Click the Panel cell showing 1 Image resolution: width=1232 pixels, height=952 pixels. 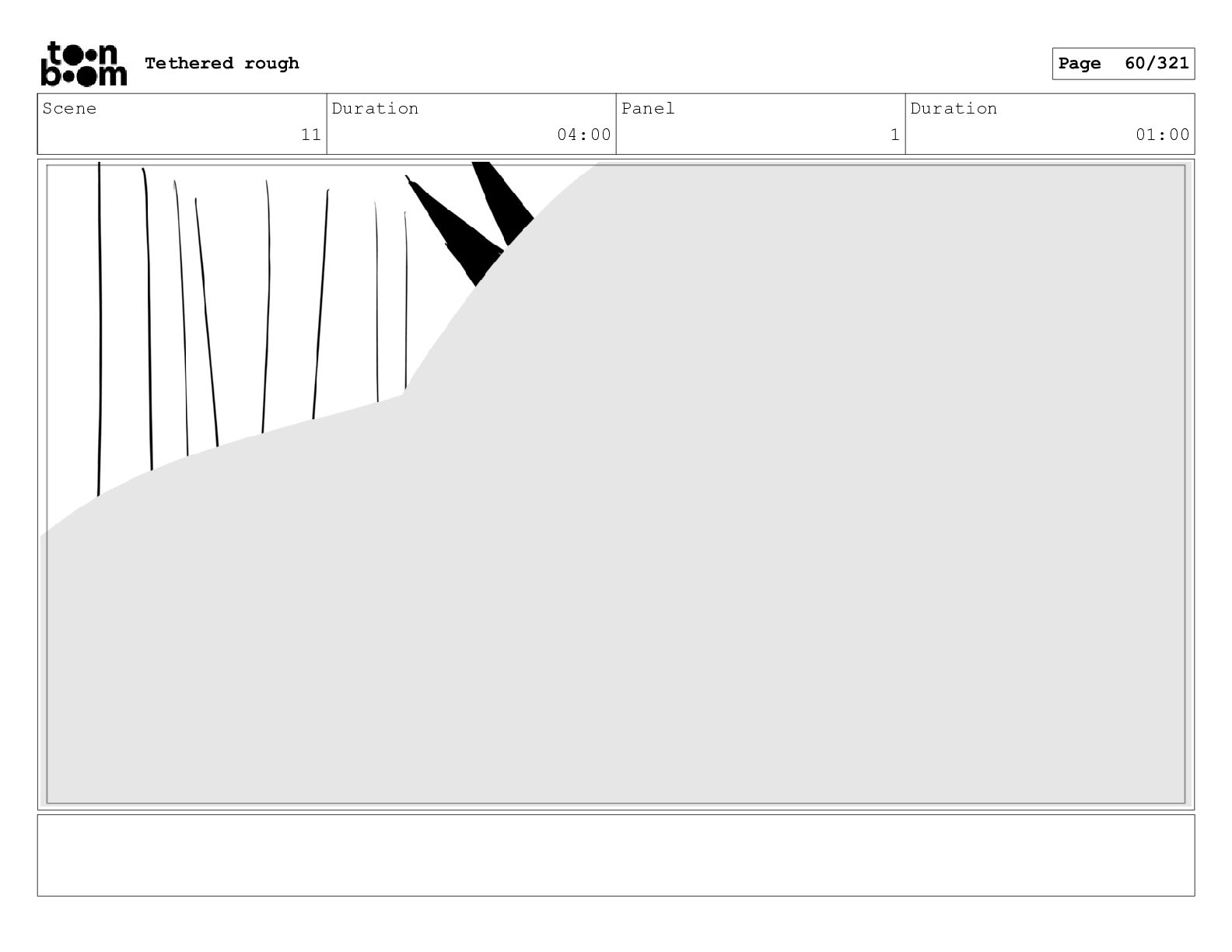click(x=761, y=124)
